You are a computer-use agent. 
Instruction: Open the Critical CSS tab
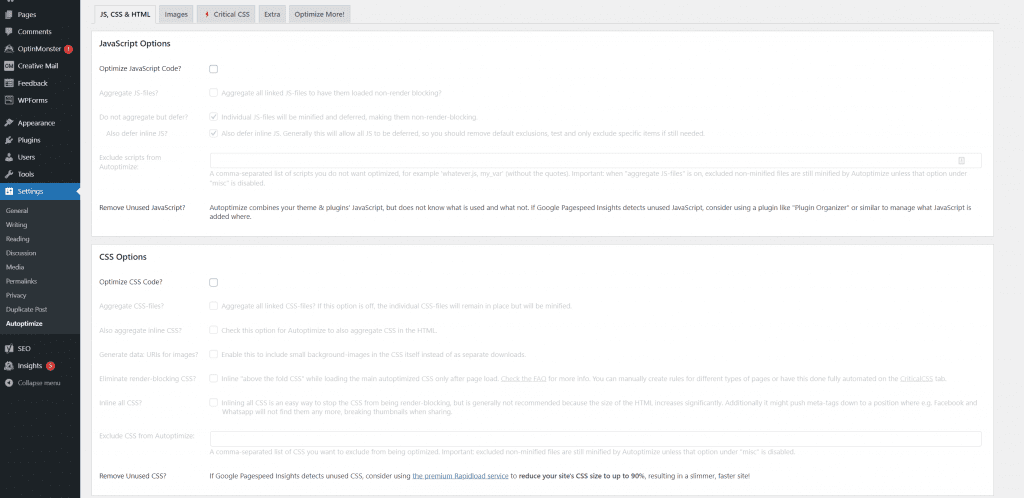point(226,14)
